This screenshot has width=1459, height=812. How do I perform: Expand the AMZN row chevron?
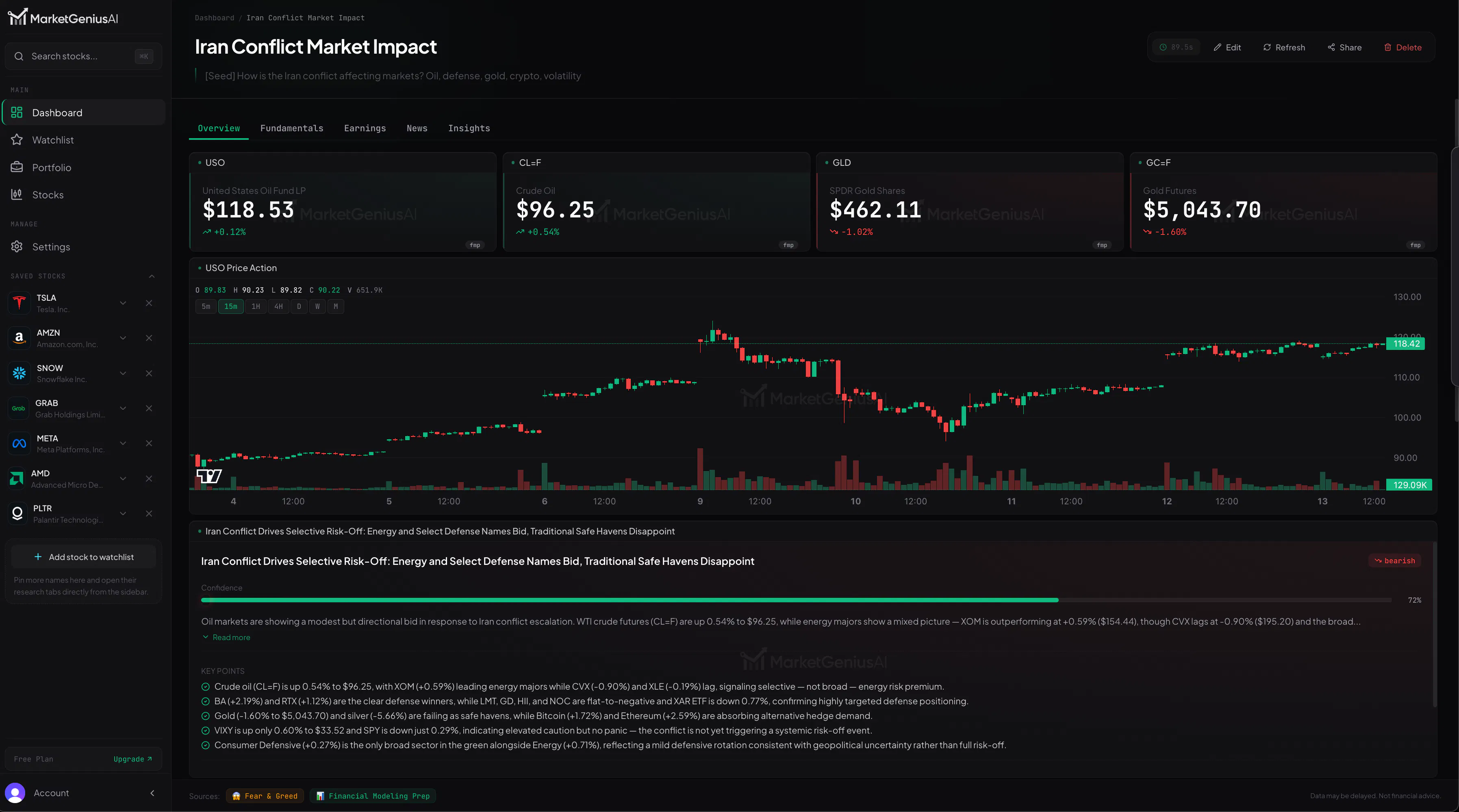point(123,338)
